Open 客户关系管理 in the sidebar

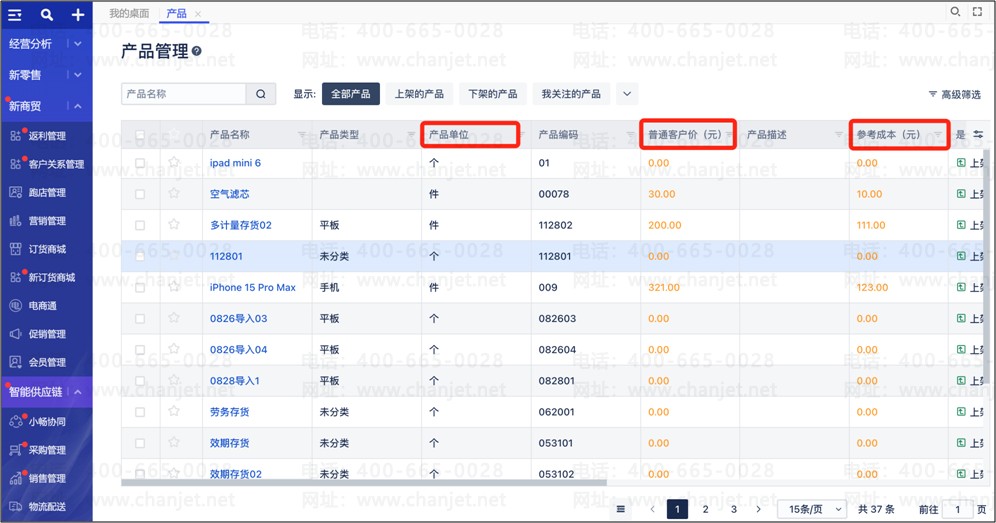[56, 165]
